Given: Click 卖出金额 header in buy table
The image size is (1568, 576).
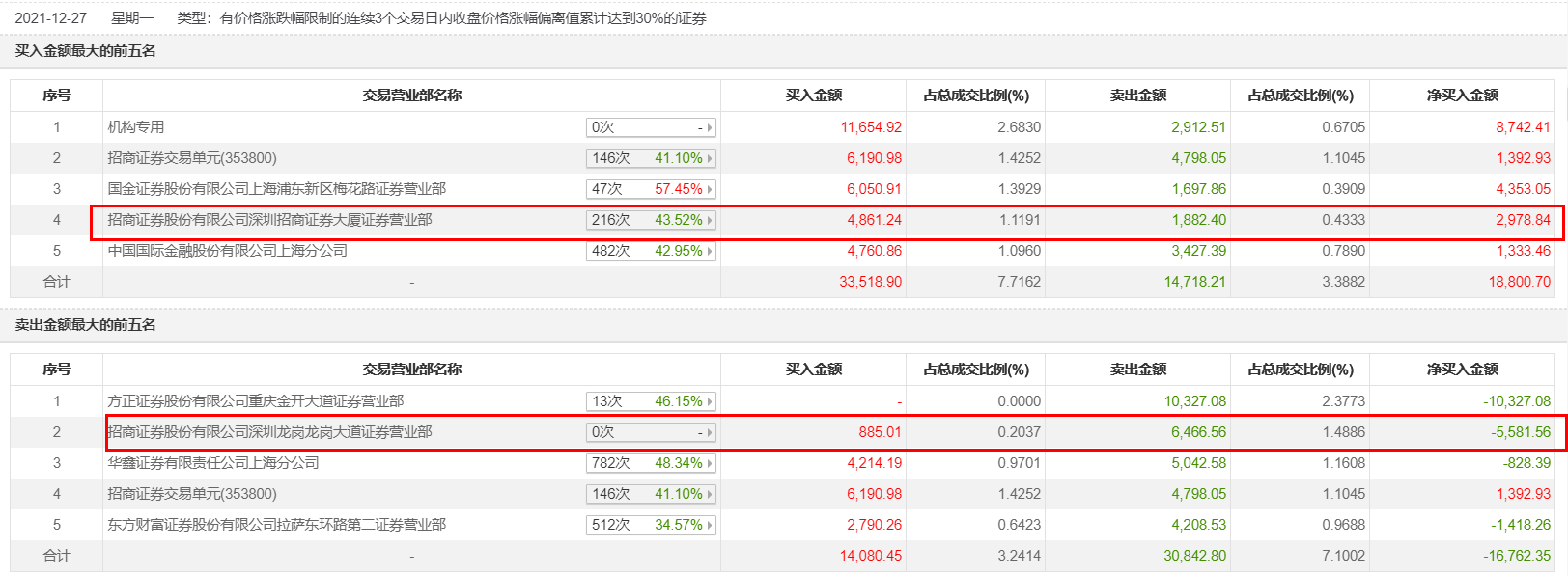Looking at the screenshot, I should (1138, 96).
